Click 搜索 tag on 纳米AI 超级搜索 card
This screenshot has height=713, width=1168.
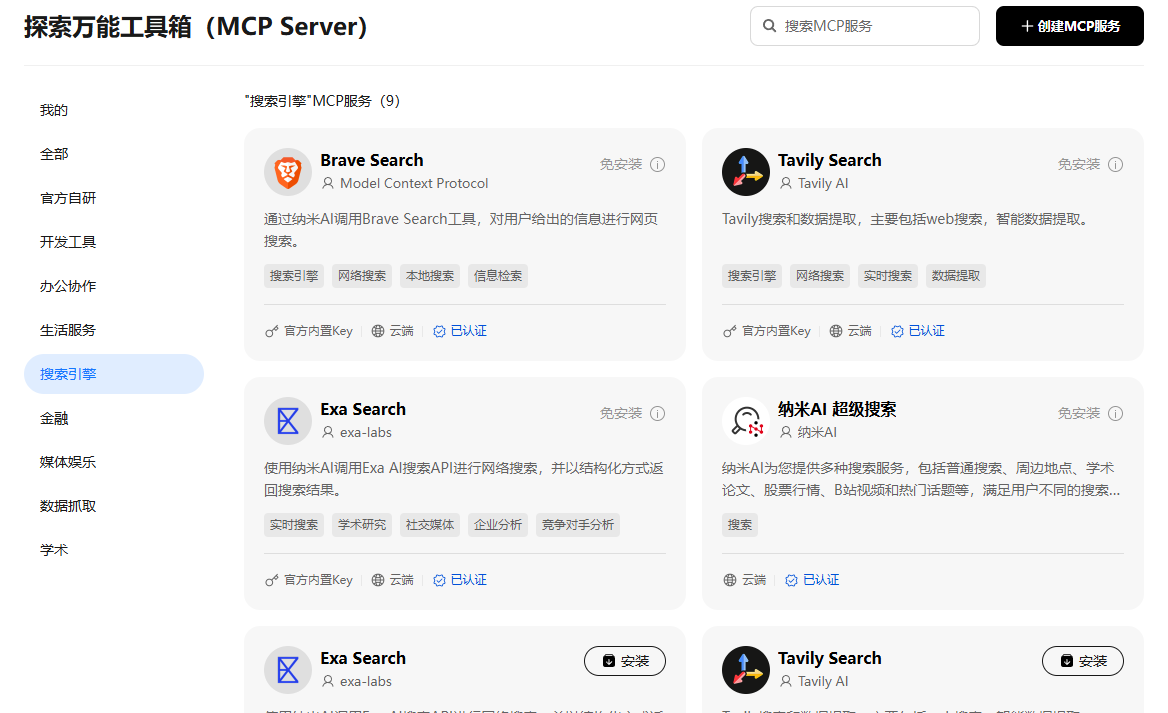pos(740,525)
